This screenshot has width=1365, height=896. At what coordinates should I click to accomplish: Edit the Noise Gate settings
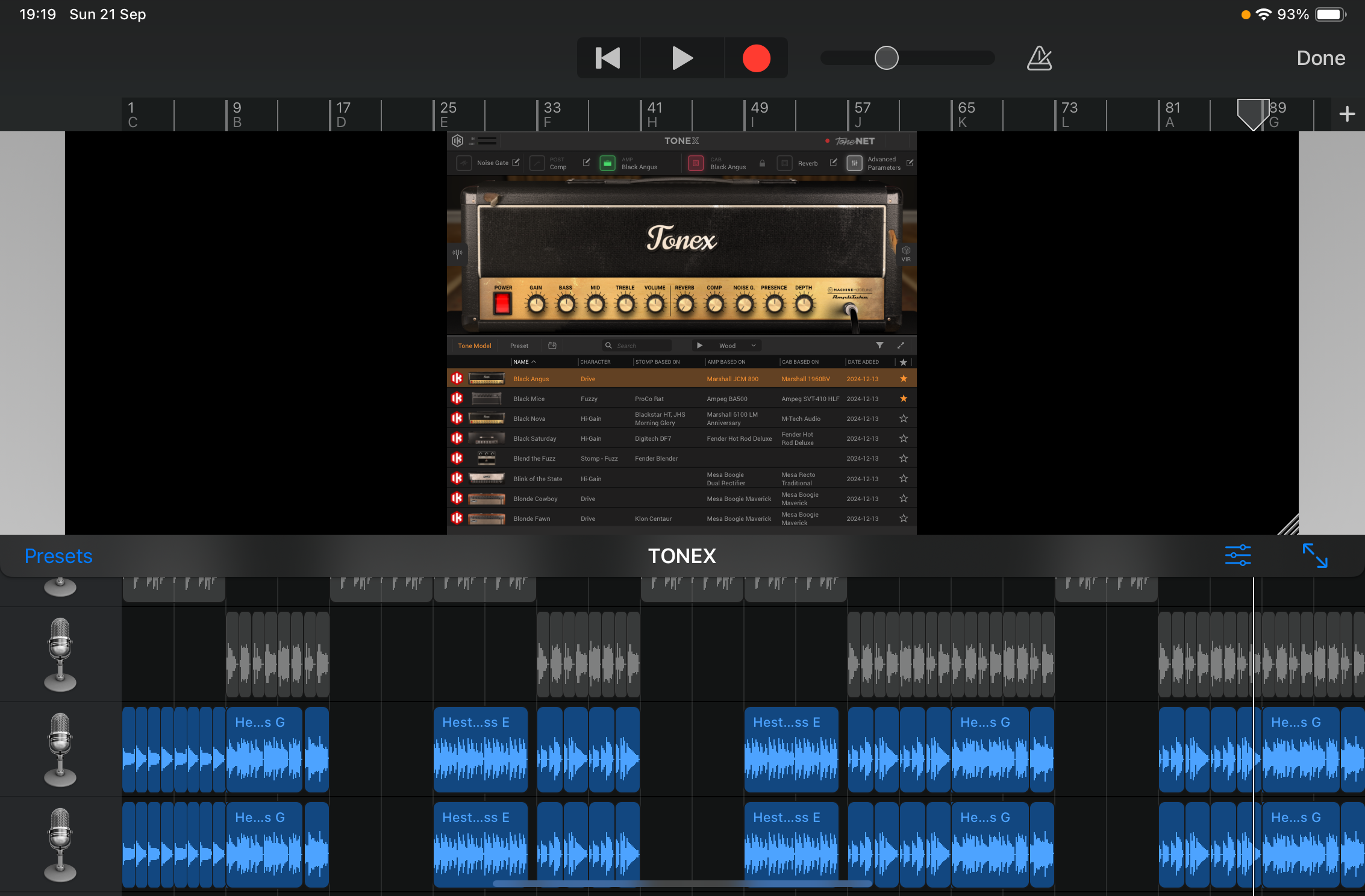(x=516, y=163)
